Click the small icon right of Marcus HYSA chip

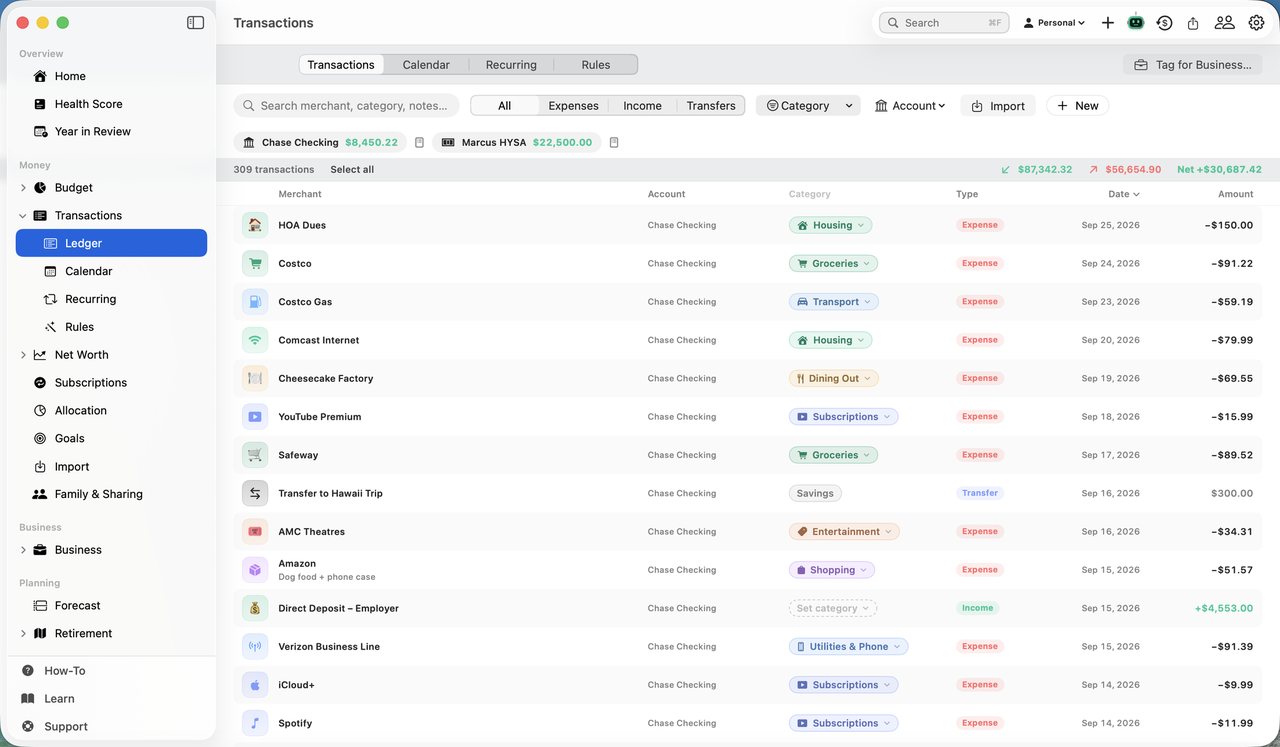coord(614,143)
